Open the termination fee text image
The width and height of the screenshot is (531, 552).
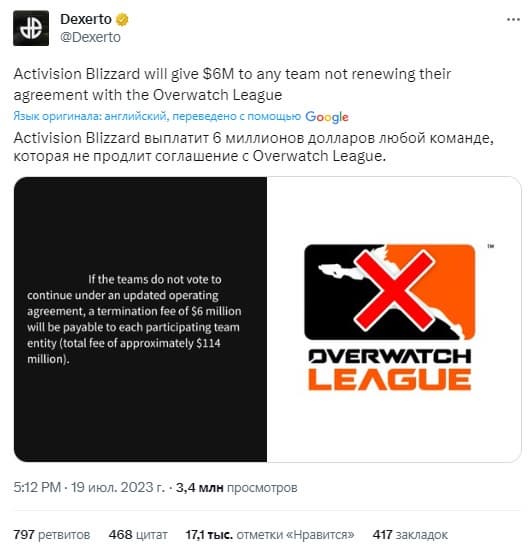140,319
